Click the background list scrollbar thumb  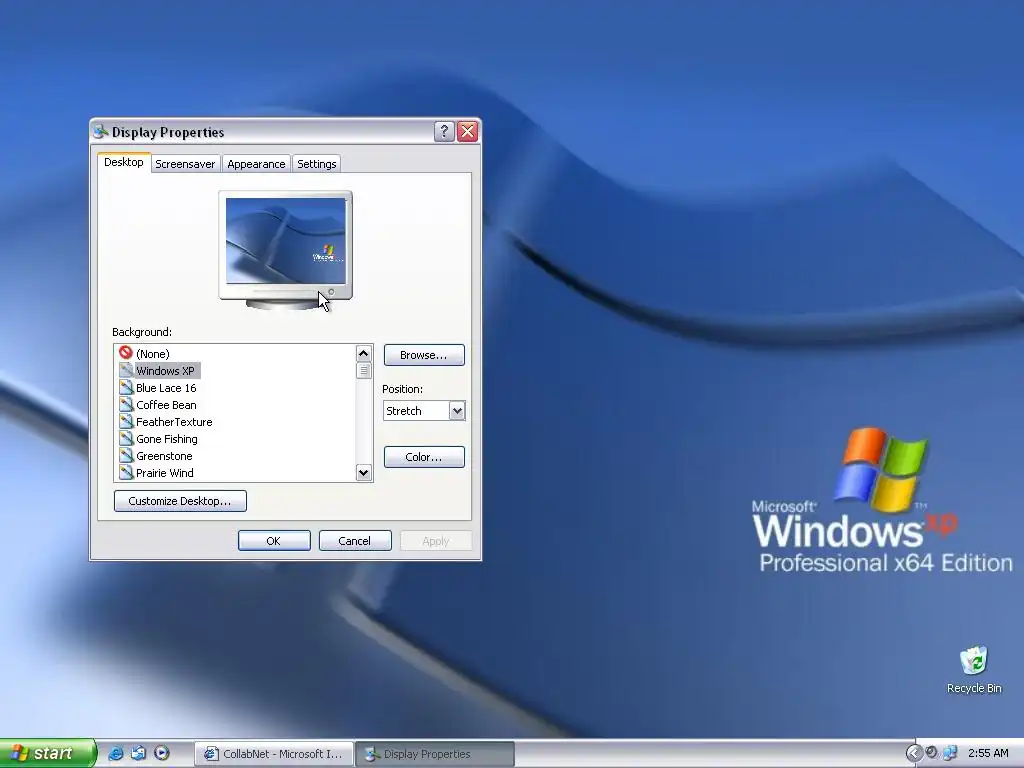364,370
